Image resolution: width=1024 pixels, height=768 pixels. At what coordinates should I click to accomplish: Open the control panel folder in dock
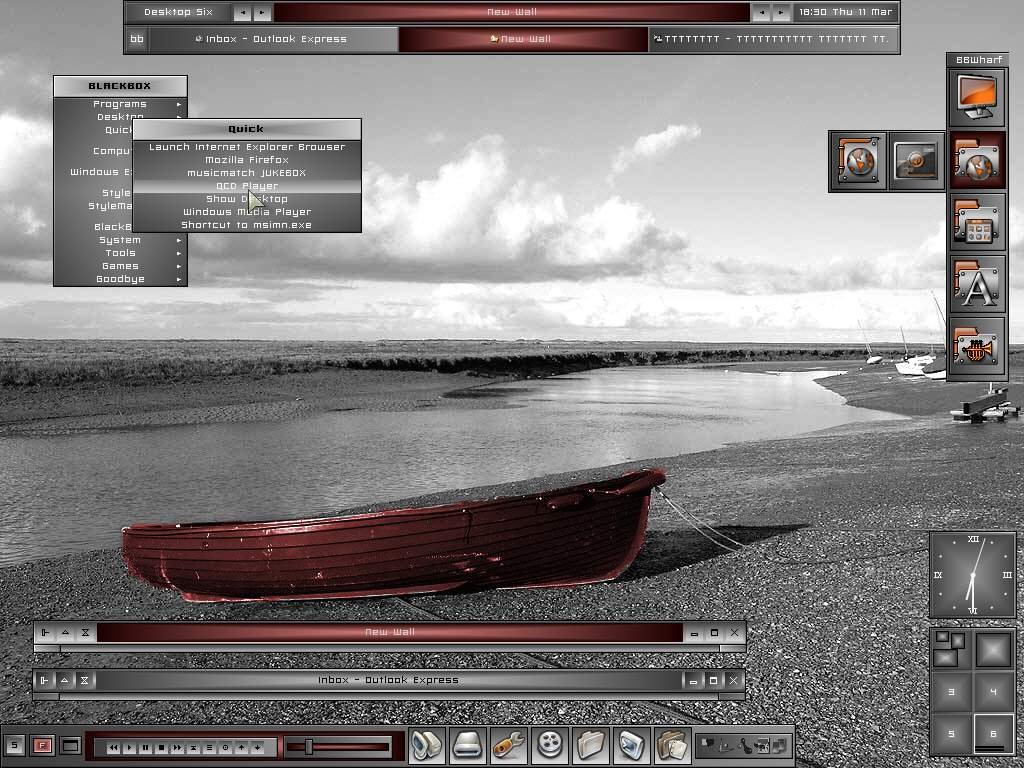coord(977,222)
